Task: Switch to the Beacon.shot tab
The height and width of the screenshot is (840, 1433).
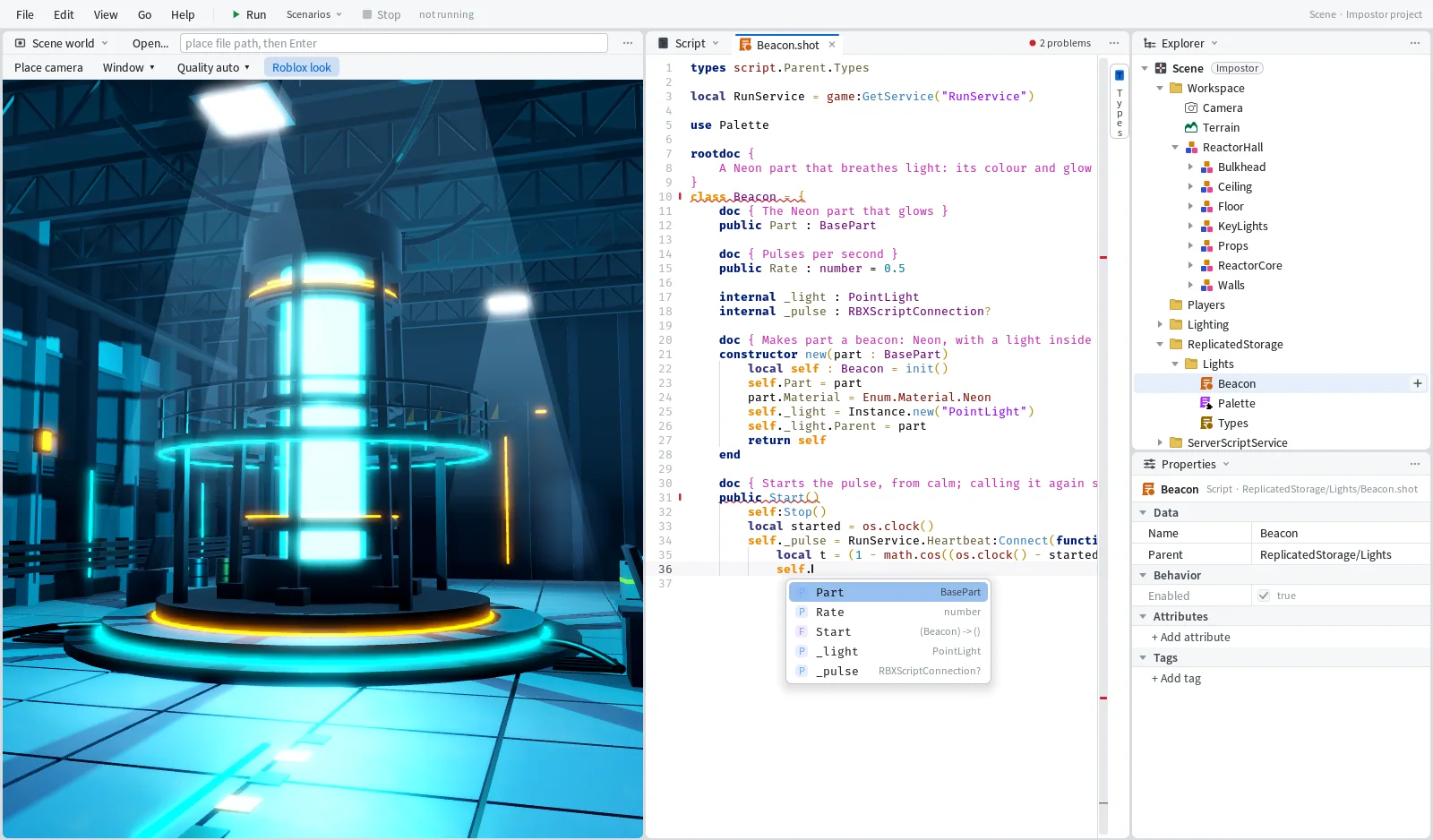Action: tap(787, 44)
